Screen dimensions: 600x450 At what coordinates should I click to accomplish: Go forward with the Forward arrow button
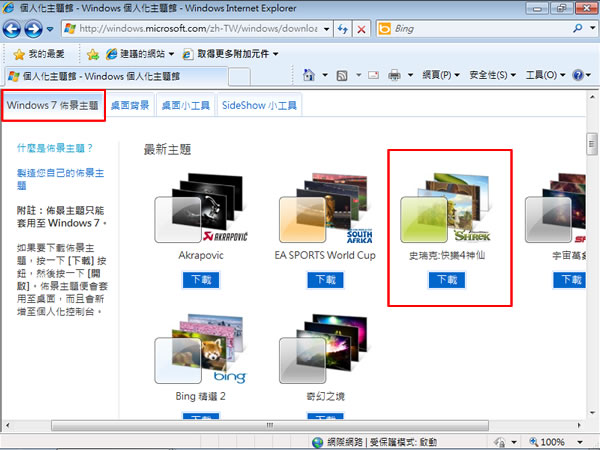[33, 29]
